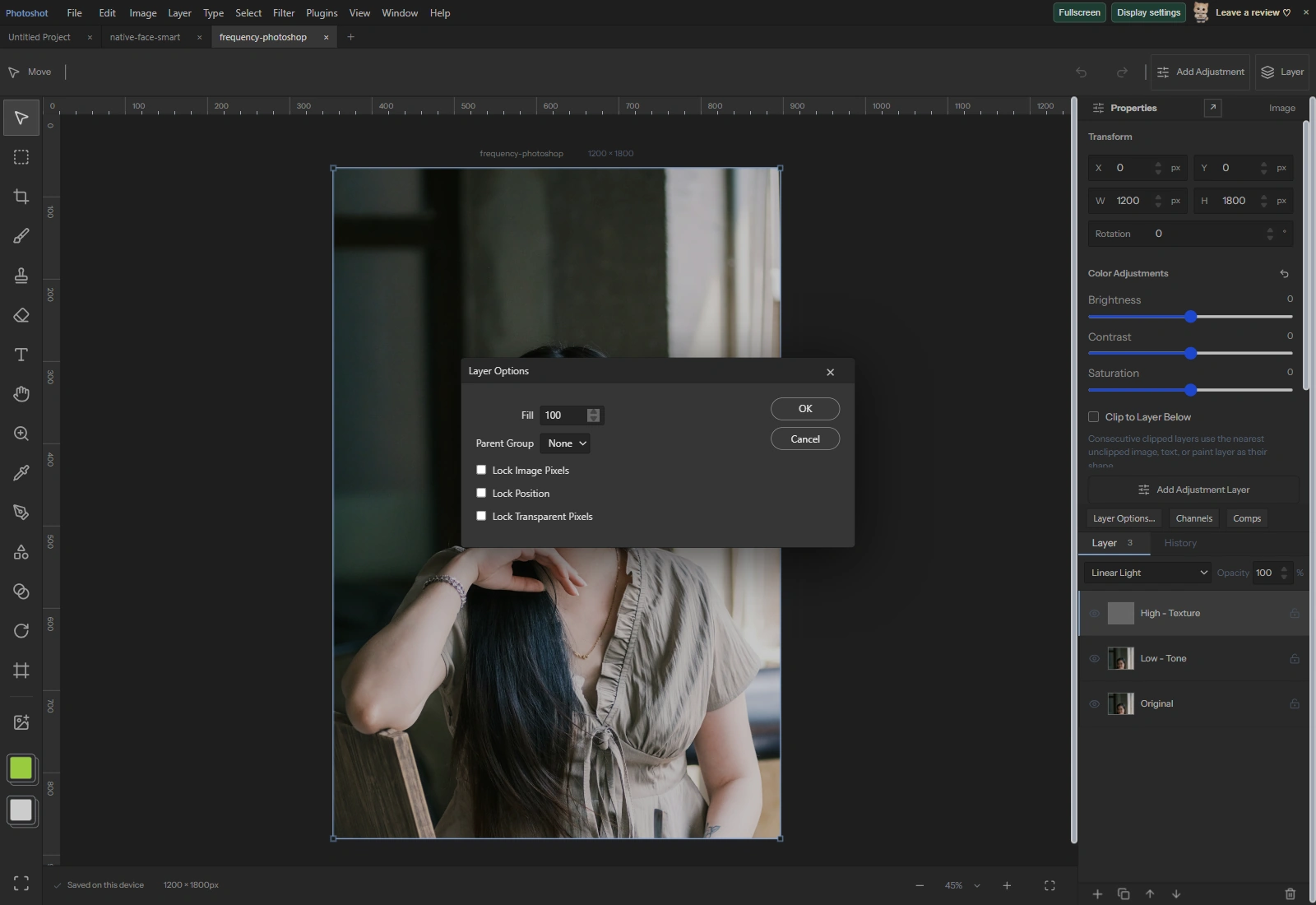Select the Hand pan tool
The width and height of the screenshot is (1316, 905).
click(x=21, y=394)
